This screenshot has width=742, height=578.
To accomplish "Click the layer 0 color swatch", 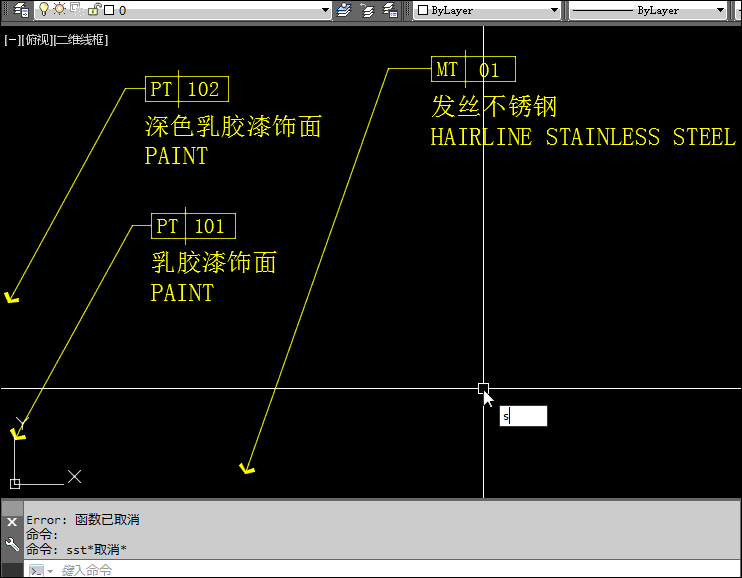I will point(108,10).
